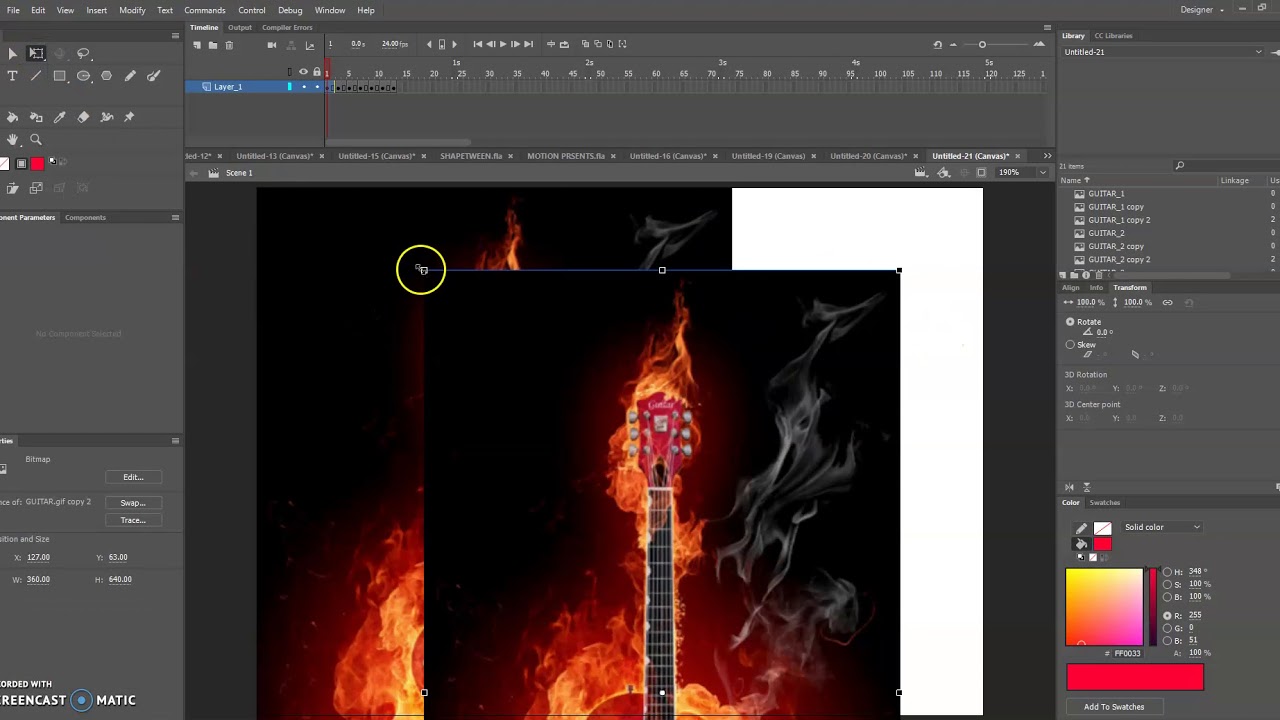Viewport: 1280px width, 720px height.
Task: Switch to the SHAPETWEEN.fla document tab
Action: click(x=471, y=156)
